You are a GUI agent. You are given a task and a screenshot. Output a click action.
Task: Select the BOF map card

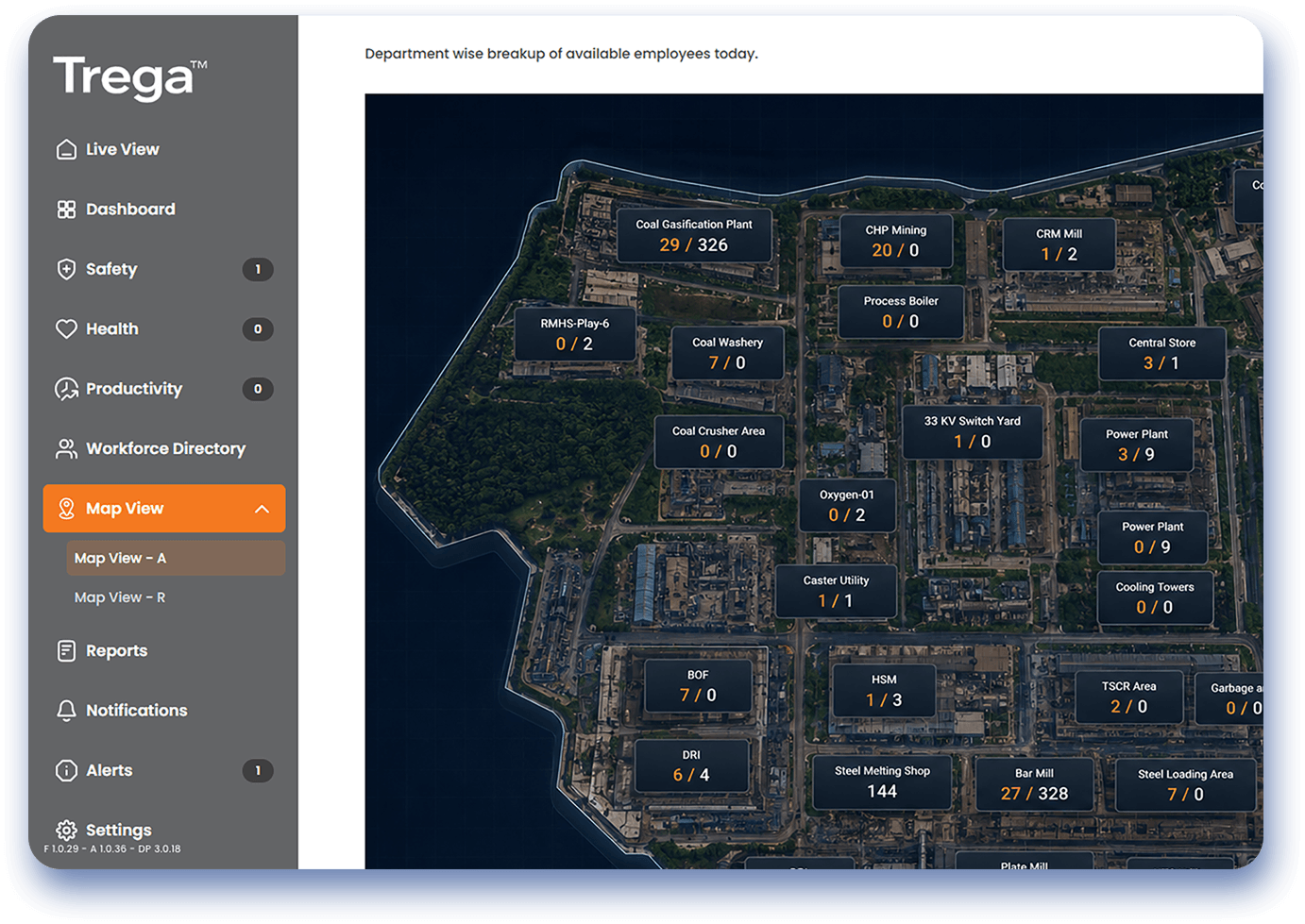coord(698,685)
